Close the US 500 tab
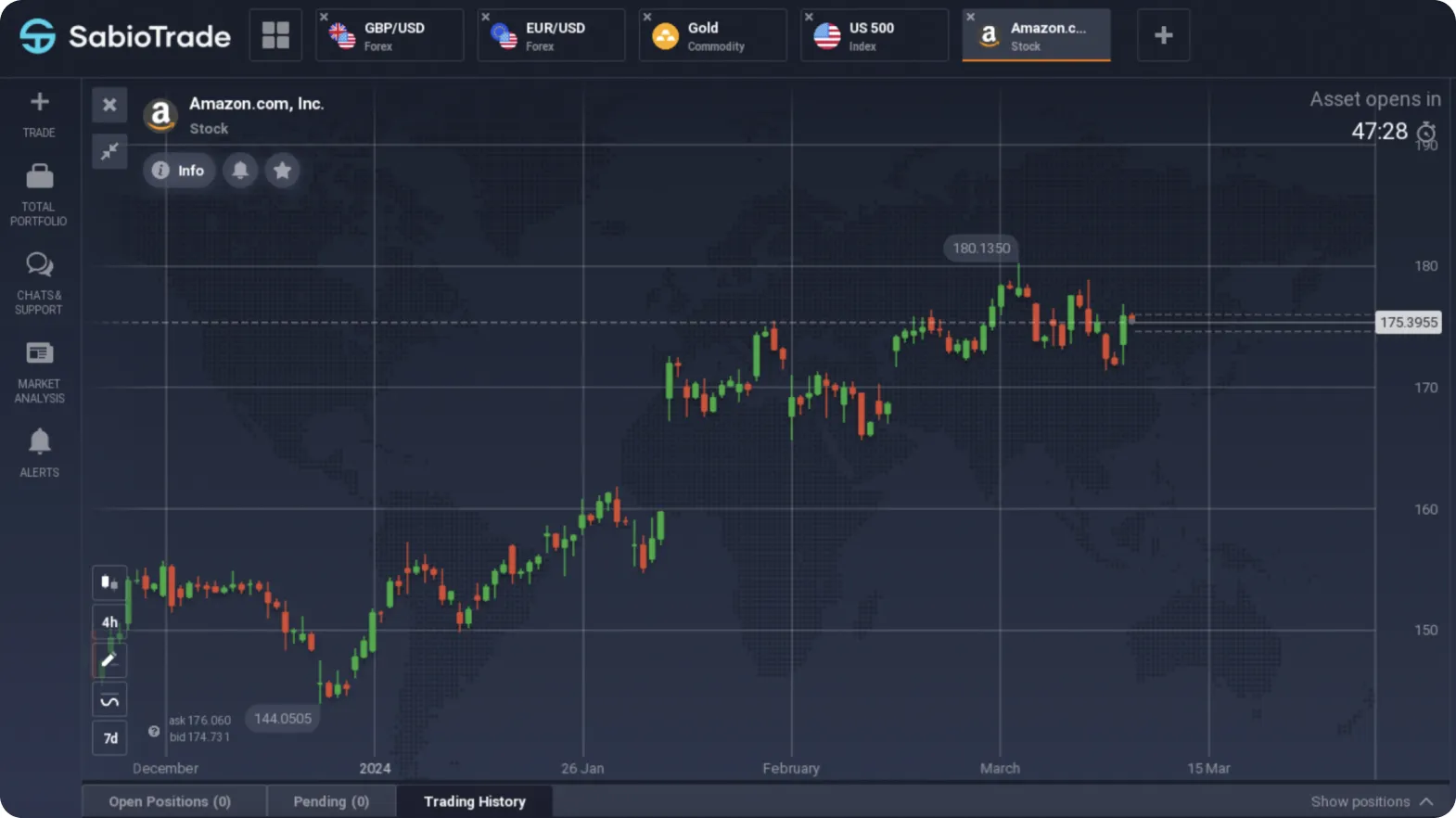 pyautogui.click(x=809, y=17)
